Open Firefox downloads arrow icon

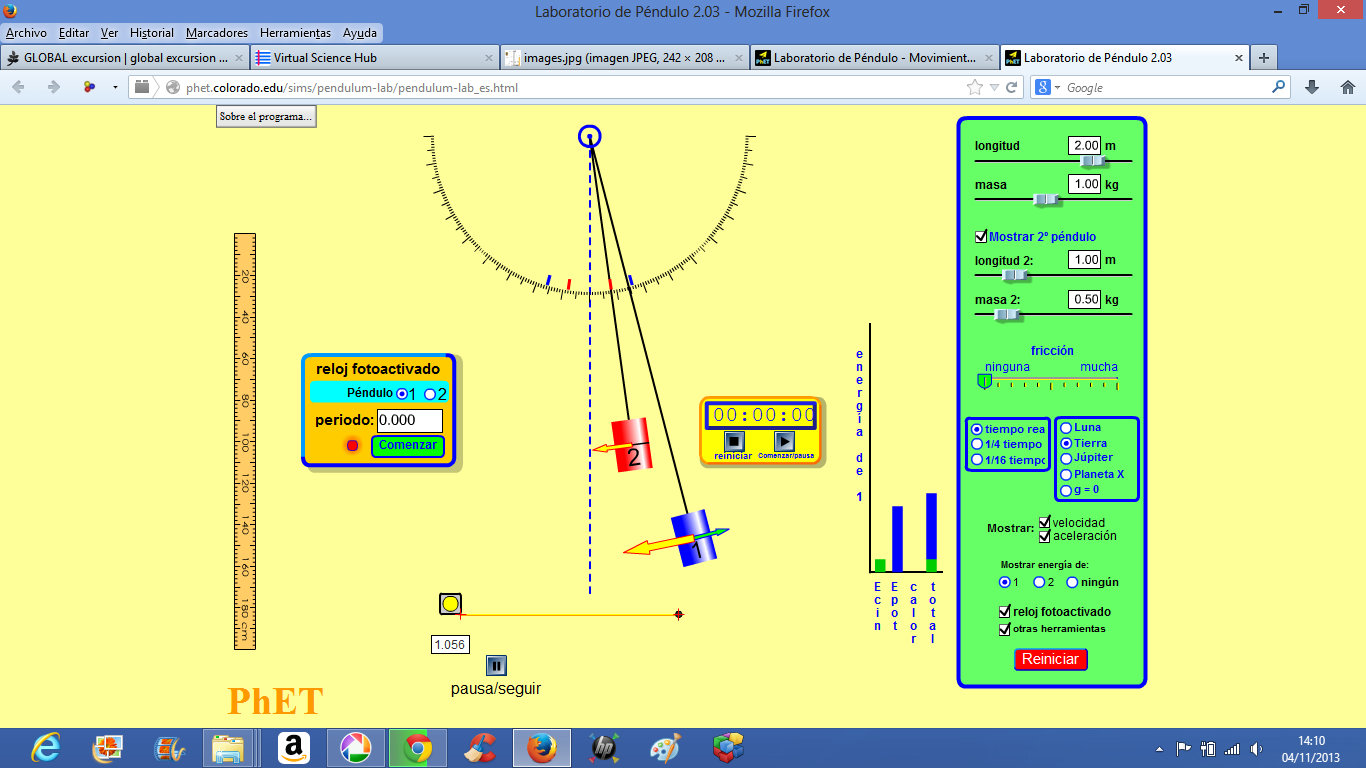[x=1312, y=88]
